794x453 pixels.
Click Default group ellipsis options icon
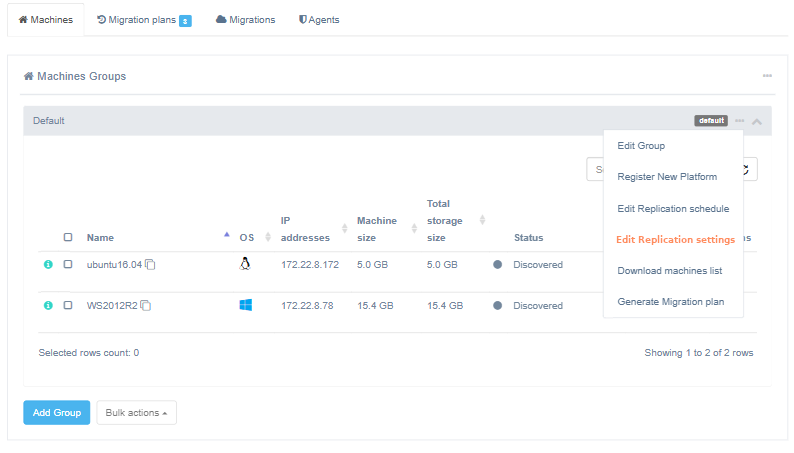tap(740, 121)
